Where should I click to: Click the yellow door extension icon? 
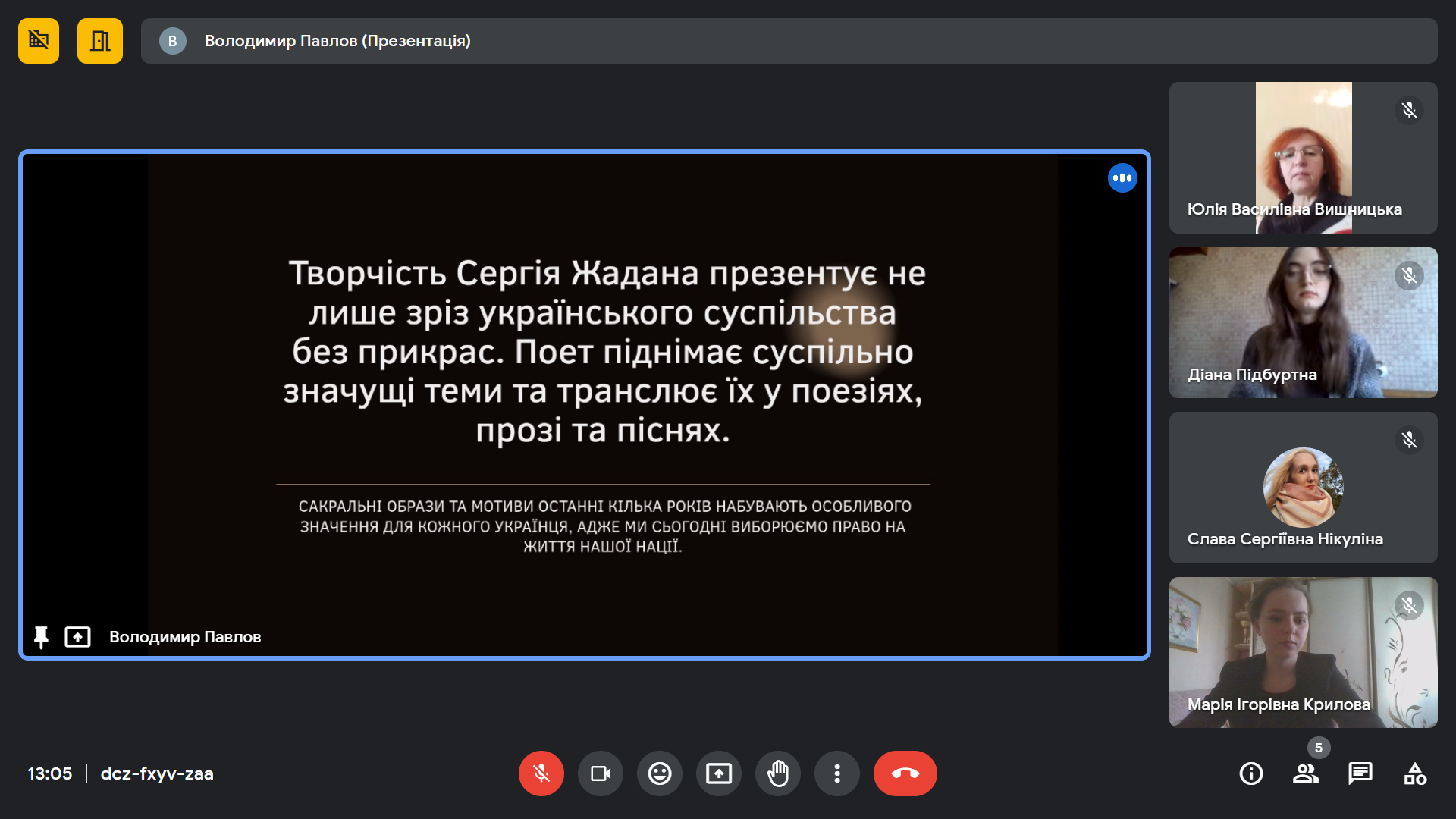click(99, 41)
